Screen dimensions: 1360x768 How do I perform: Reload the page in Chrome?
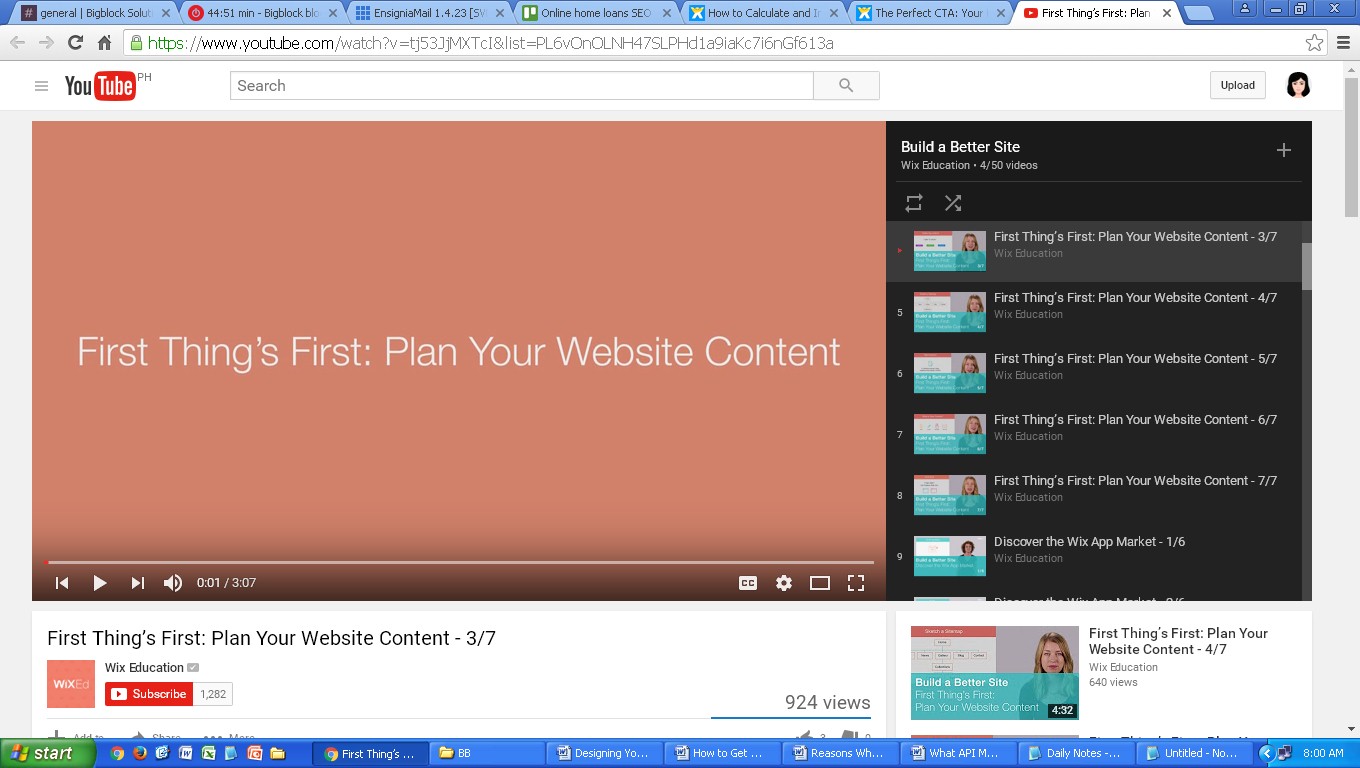75,43
